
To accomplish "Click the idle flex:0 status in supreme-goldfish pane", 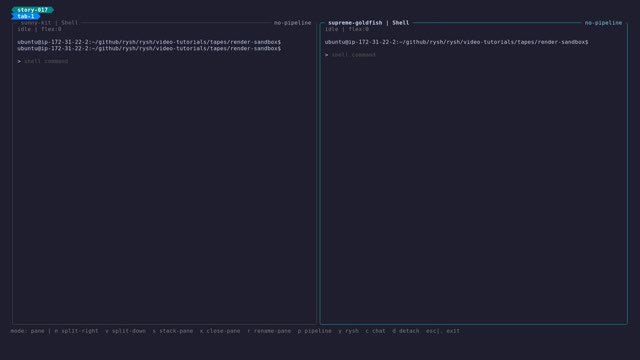I will click(347, 29).
